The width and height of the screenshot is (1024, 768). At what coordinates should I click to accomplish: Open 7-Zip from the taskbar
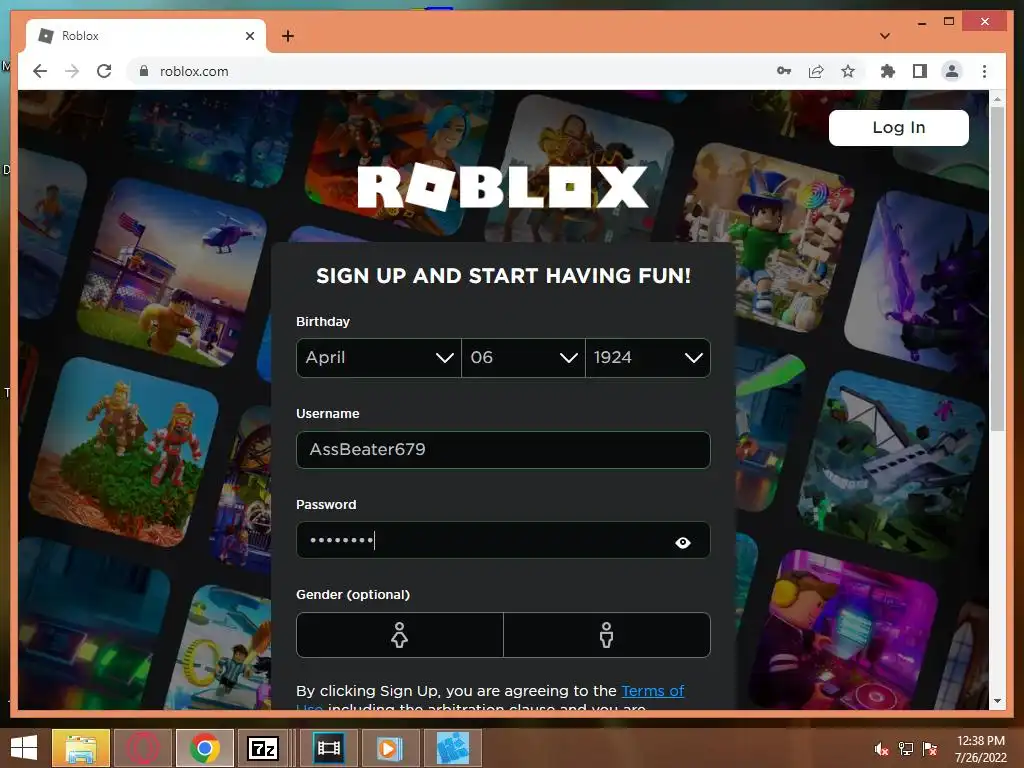click(x=263, y=748)
